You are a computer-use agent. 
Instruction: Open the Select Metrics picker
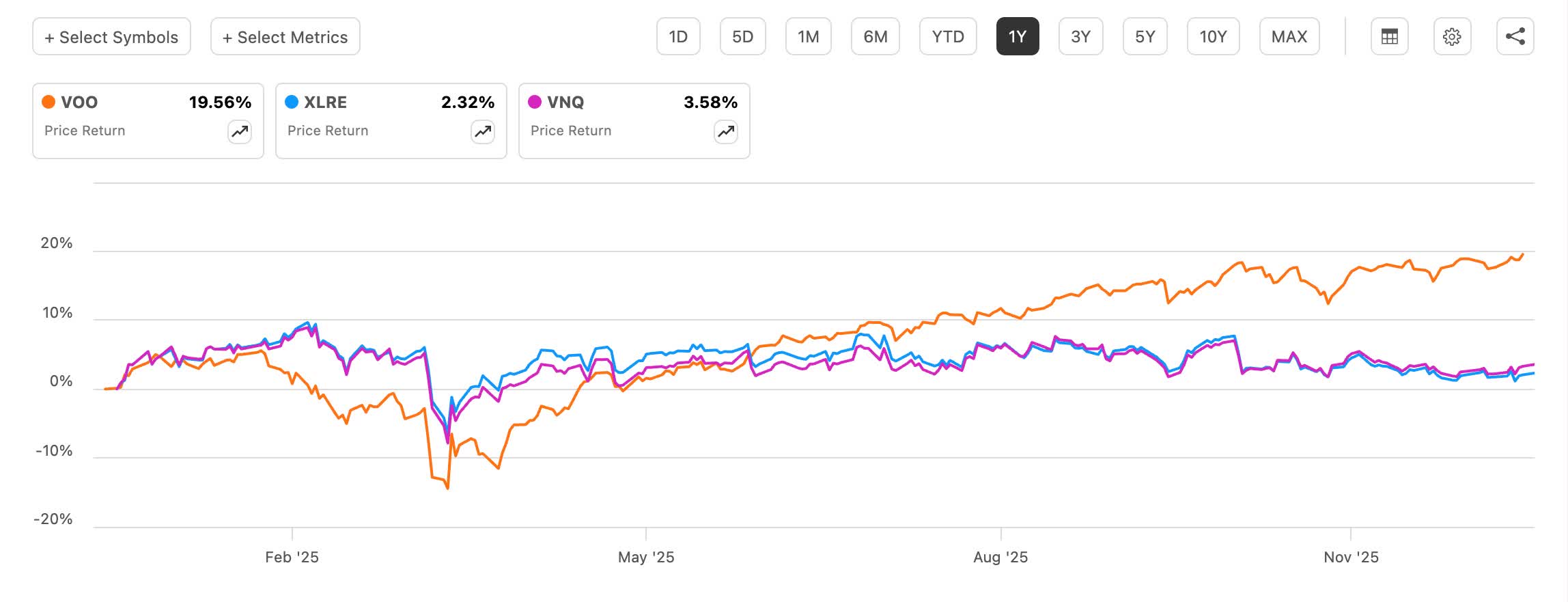click(284, 37)
